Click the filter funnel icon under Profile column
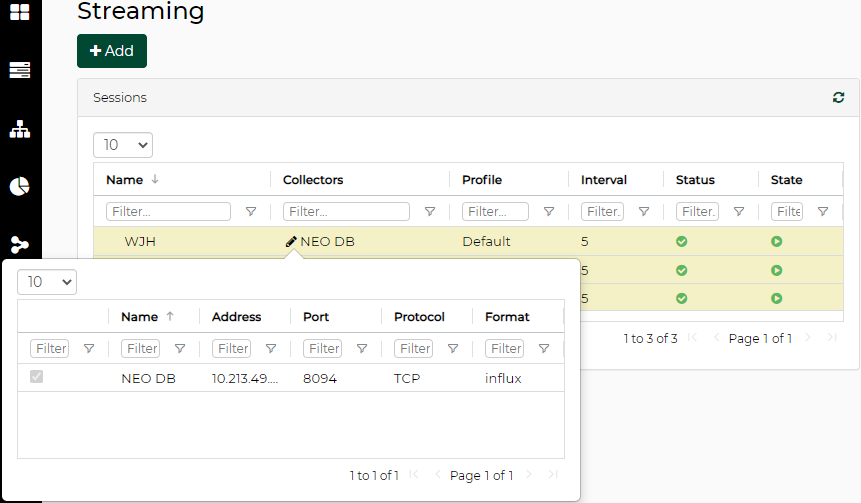861x503 pixels. 549,212
